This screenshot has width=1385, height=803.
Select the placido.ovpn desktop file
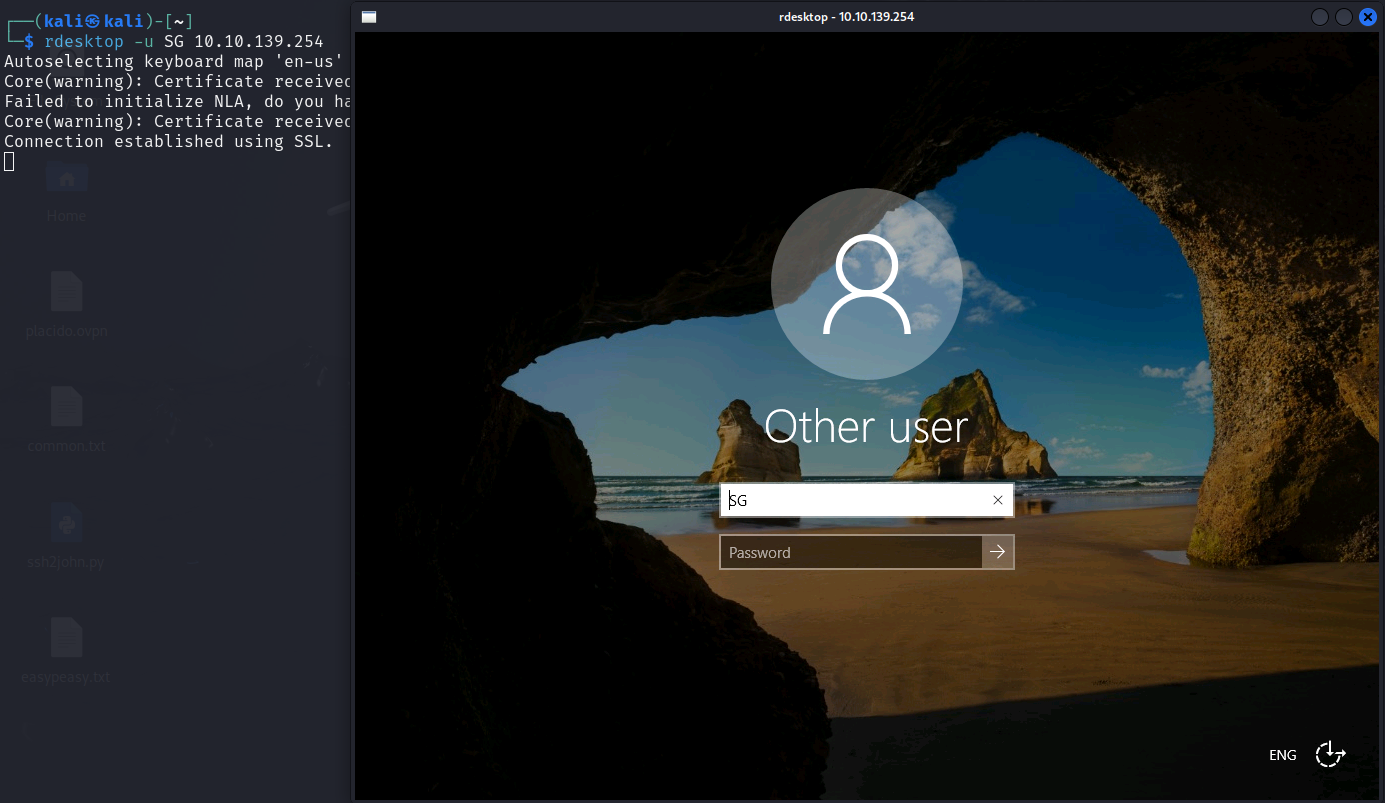click(x=67, y=306)
